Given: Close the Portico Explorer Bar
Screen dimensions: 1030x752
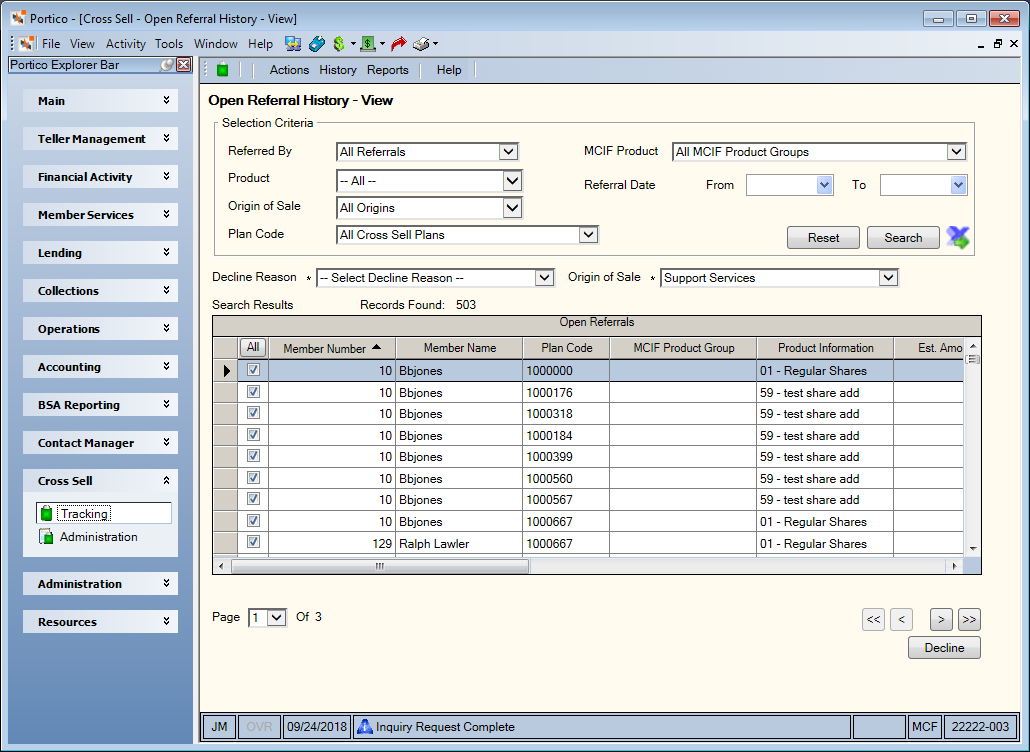Looking at the screenshot, I should pyautogui.click(x=184, y=65).
